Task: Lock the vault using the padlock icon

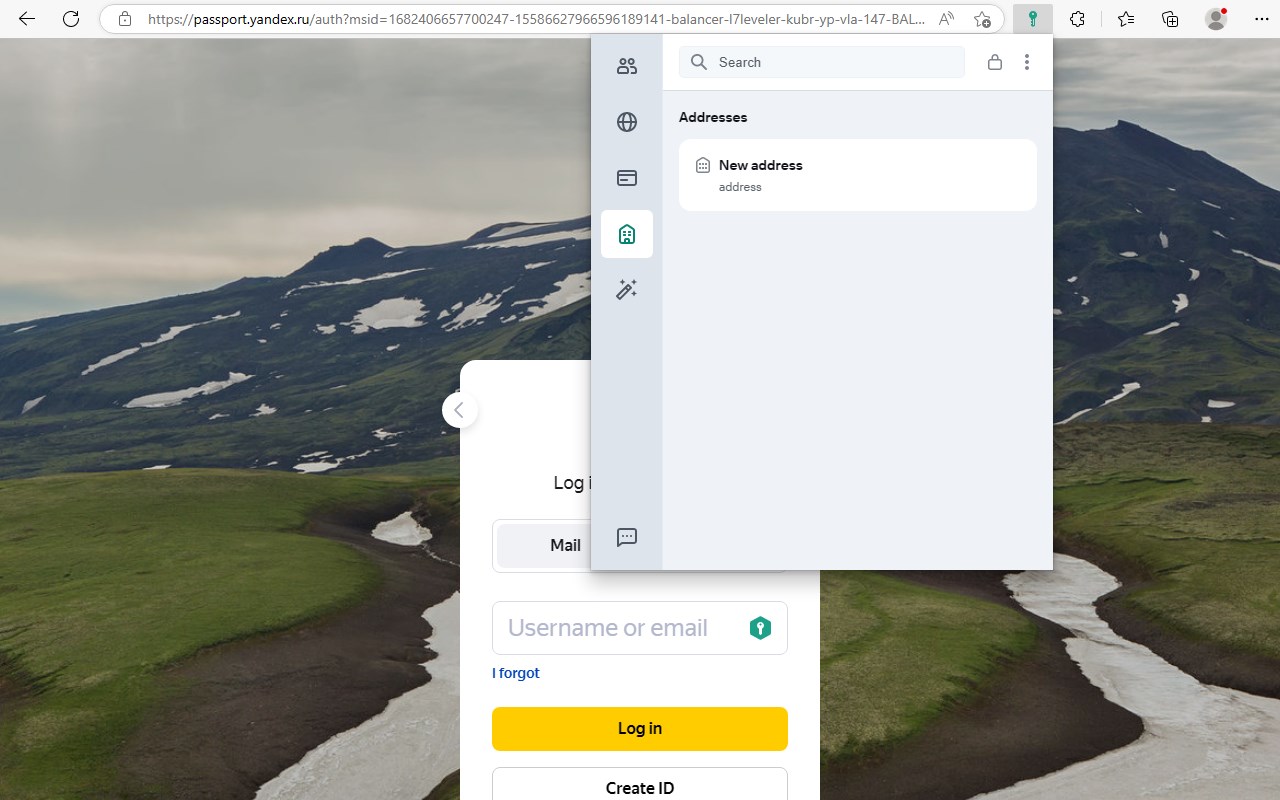Action: pos(995,61)
